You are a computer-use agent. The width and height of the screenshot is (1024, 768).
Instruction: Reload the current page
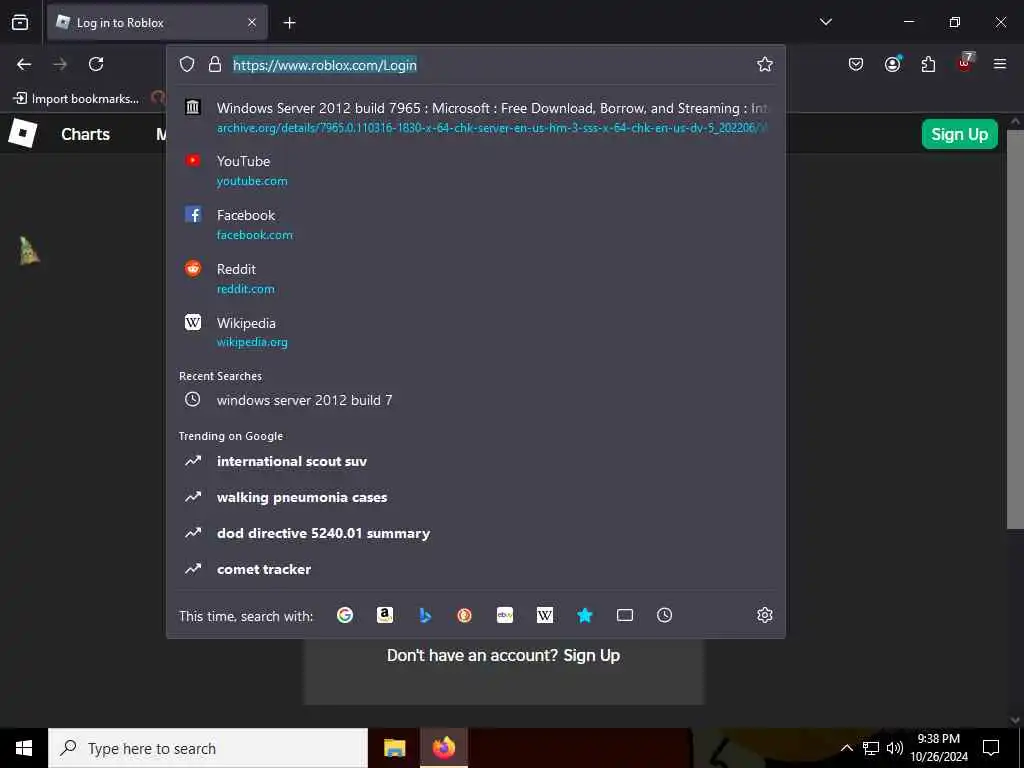[x=96, y=64]
